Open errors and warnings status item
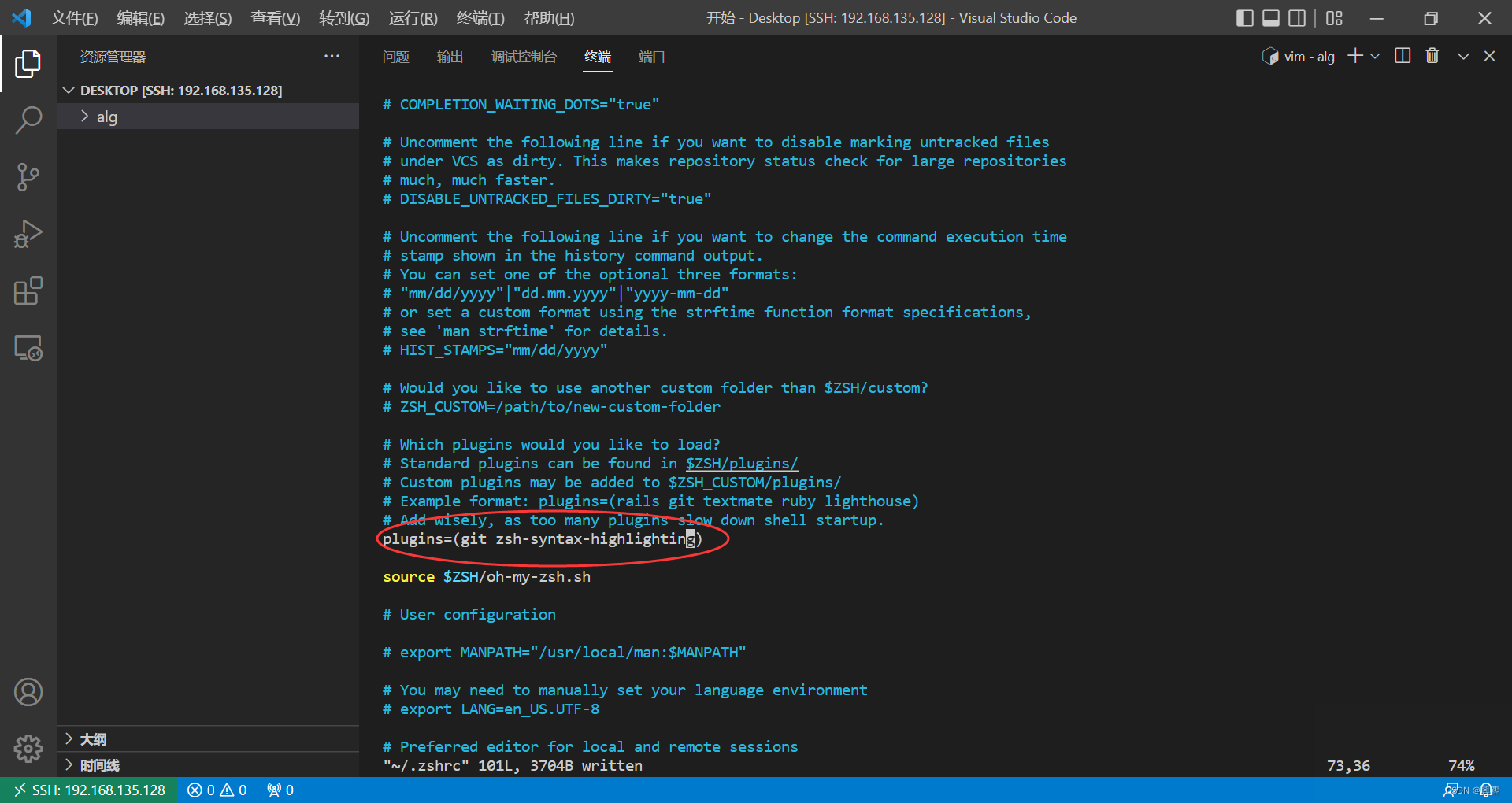The height and width of the screenshot is (803, 1512). point(217,790)
